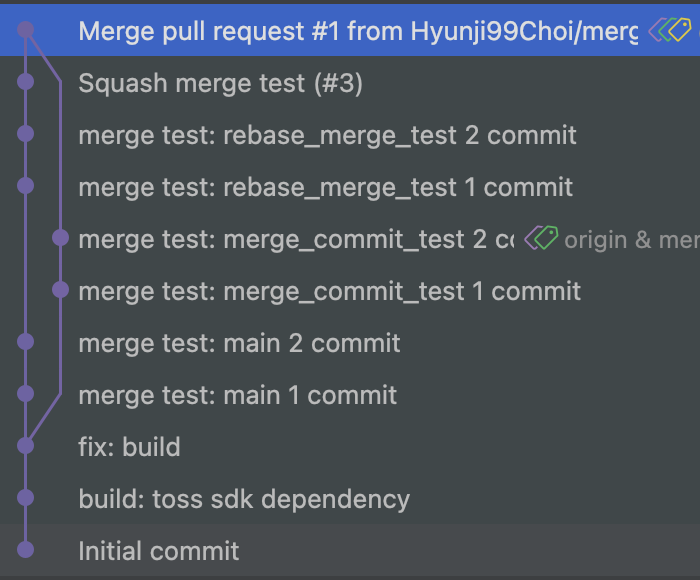This screenshot has width=700, height=580.
Task: Click the graph dot for build: toss sdk dependency
Action: pyautogui.click(x=26, y=498)
